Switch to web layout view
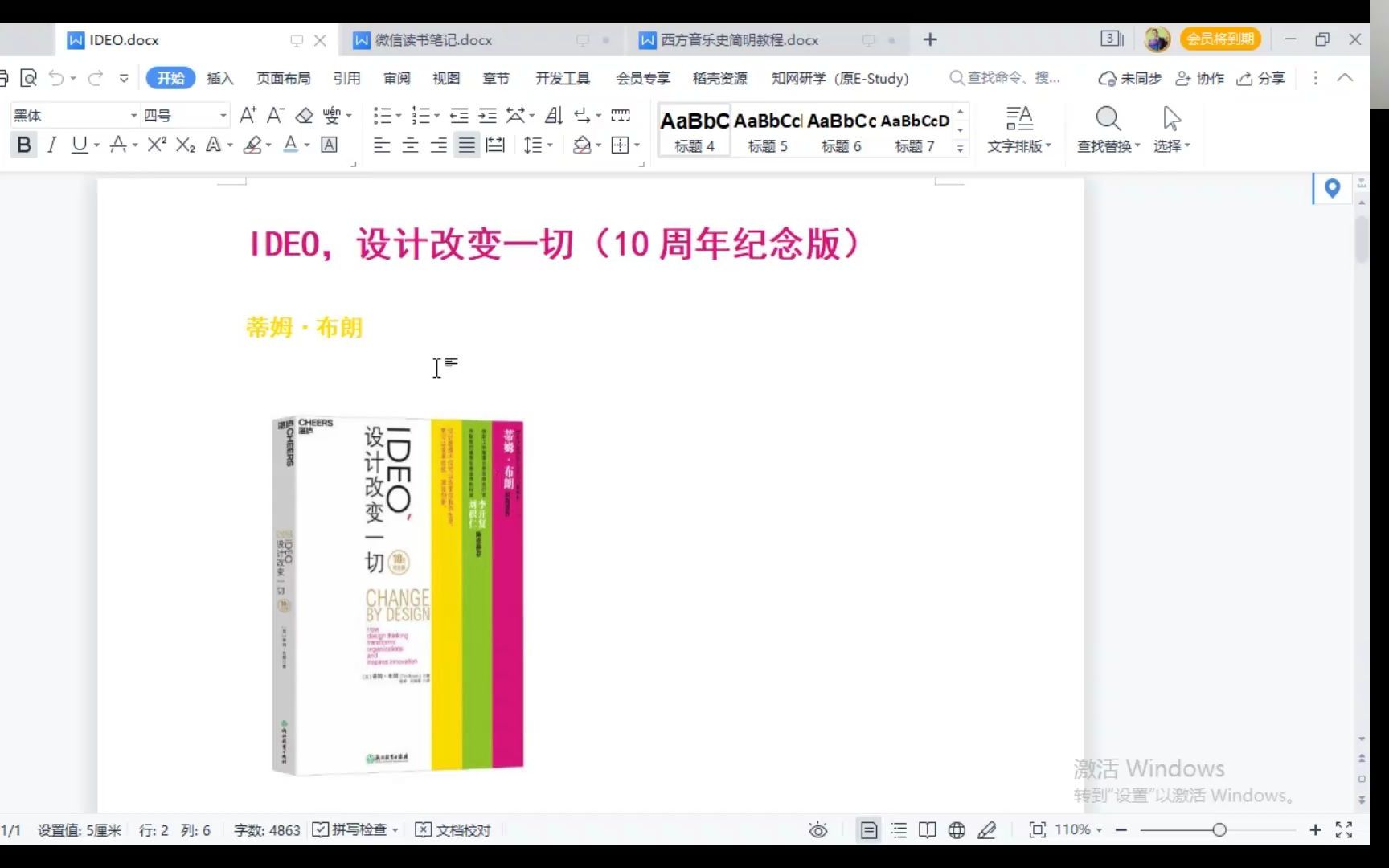Image resolution: width=1389 pixels, height=868 pixels. (957, 830)
